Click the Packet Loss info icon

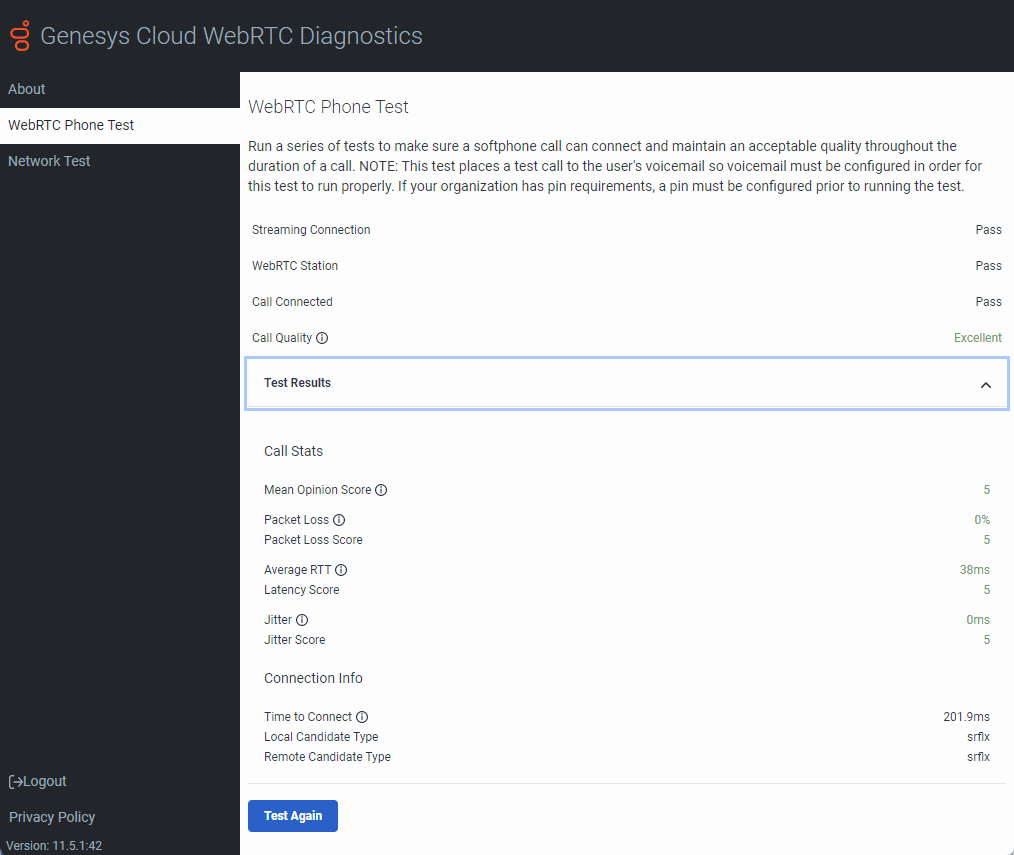point(339,520)
